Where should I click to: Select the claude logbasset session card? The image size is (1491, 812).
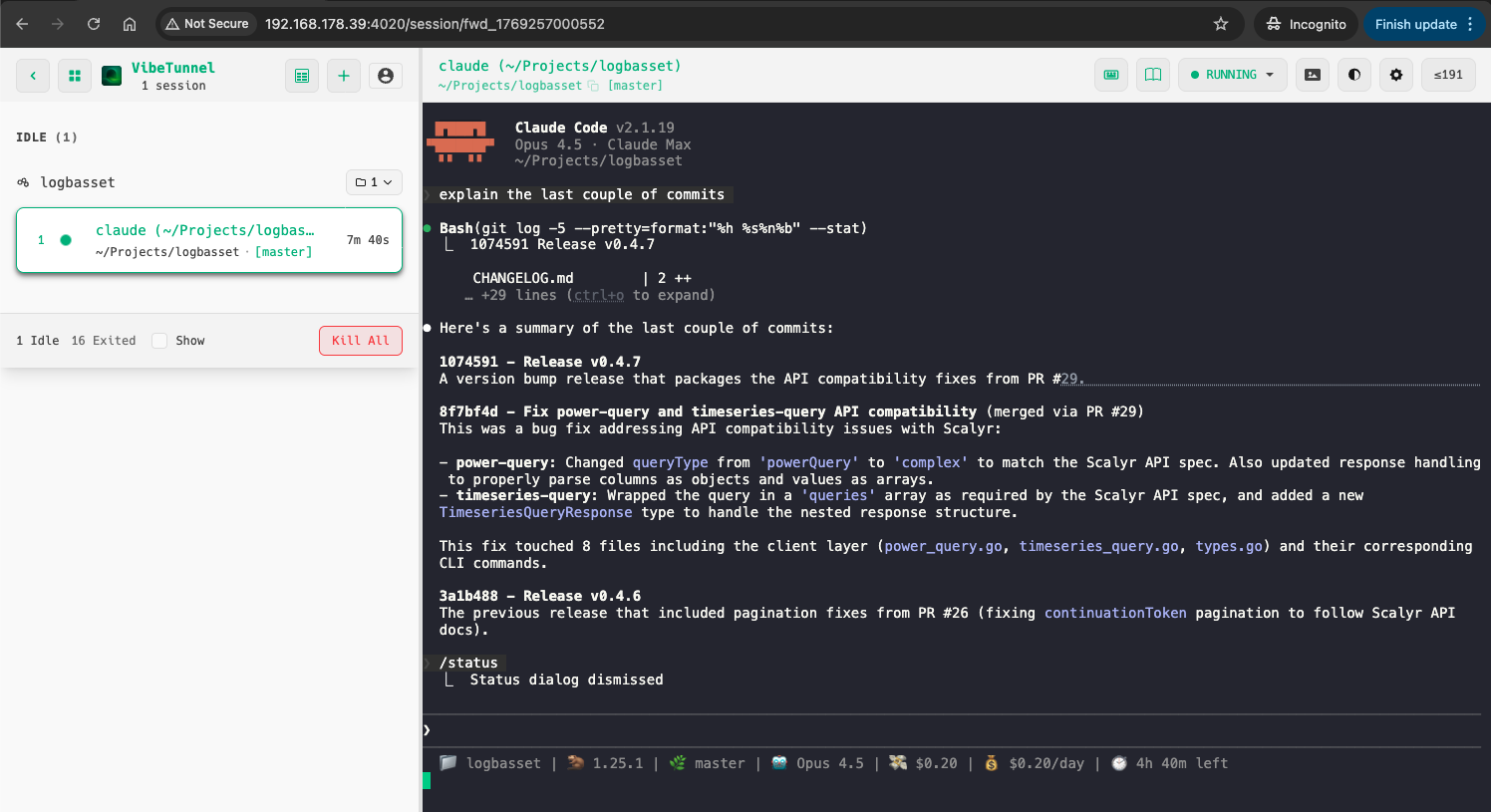[x=208, y=240]
